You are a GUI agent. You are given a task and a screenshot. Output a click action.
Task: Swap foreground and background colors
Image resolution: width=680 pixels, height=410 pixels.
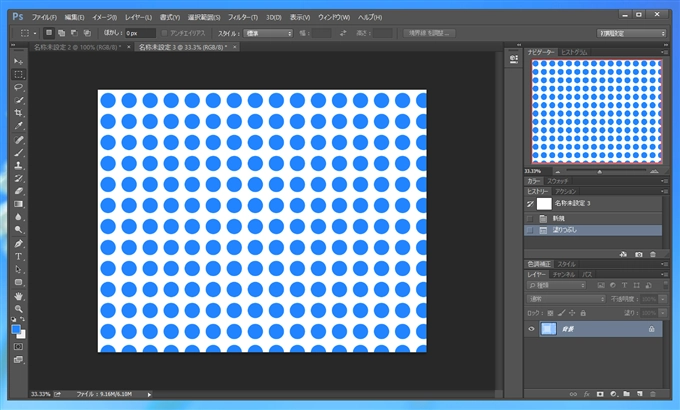pos(23,319)
